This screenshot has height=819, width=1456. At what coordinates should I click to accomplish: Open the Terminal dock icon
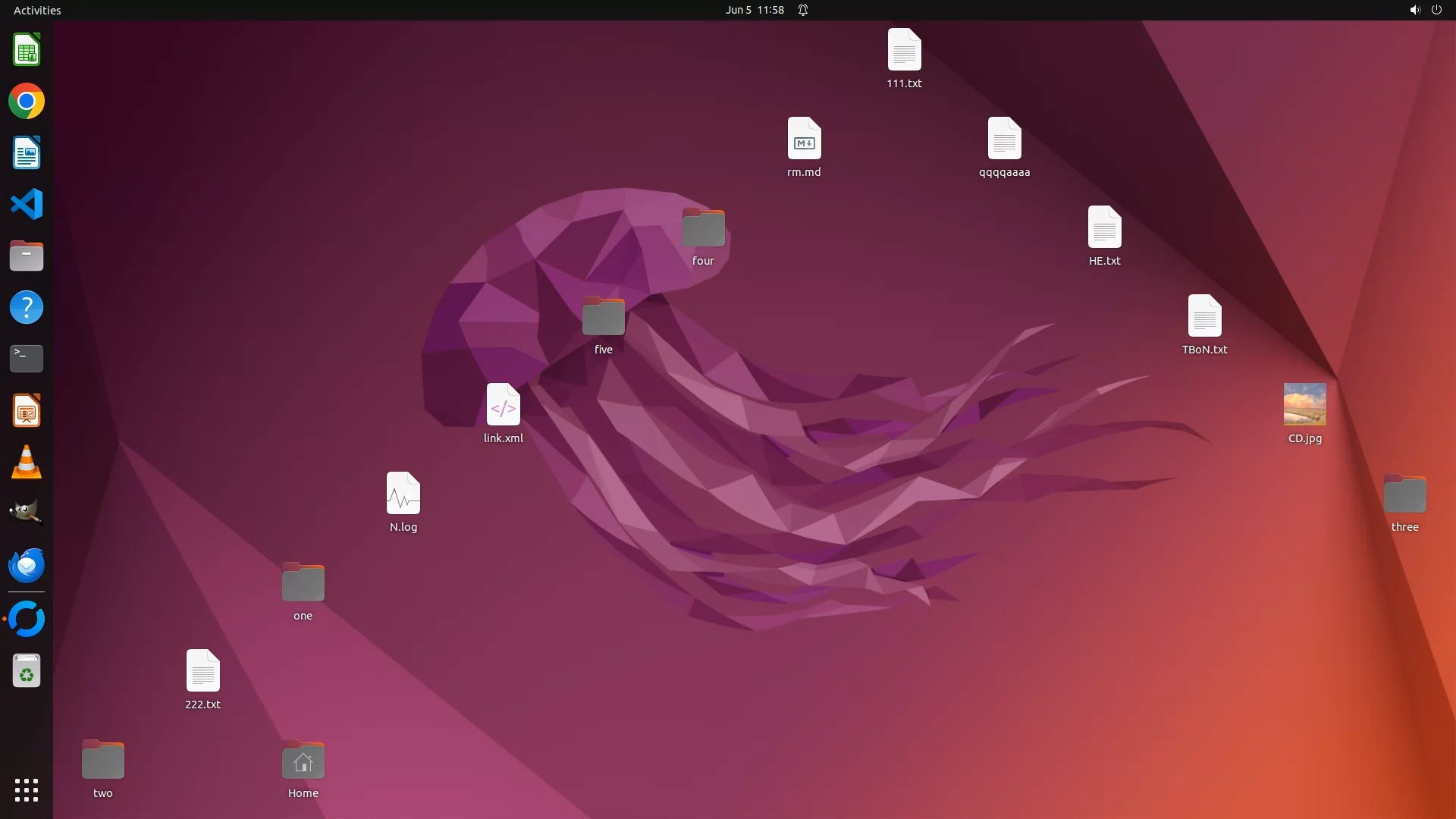point(27,358)
